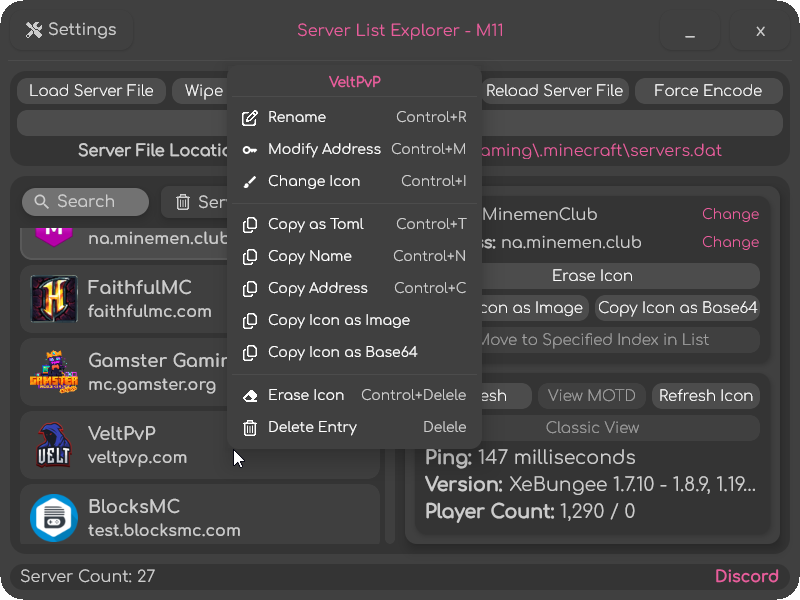Viewport: 800px width, 600px height.
Task: Choose Delete Entry in the context menu
Action: pyautogui.click(x=354, y=428)
